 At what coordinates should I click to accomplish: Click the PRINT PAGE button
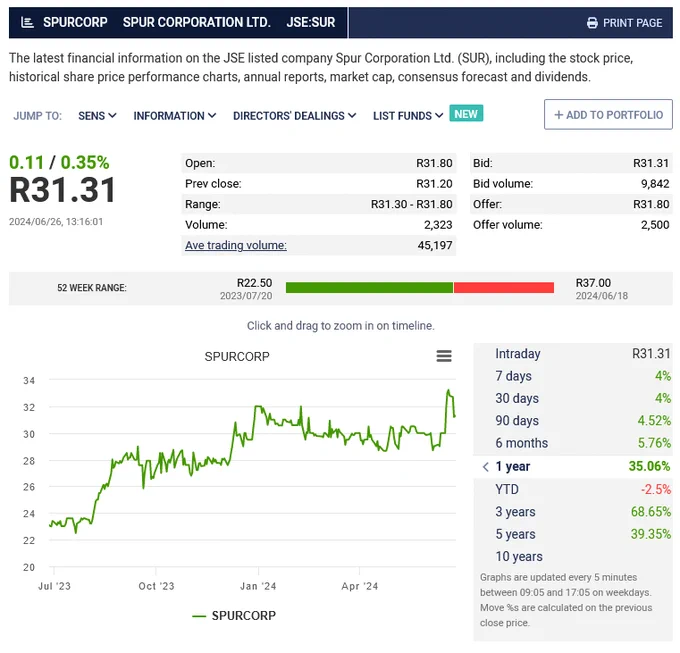[624, 23]
